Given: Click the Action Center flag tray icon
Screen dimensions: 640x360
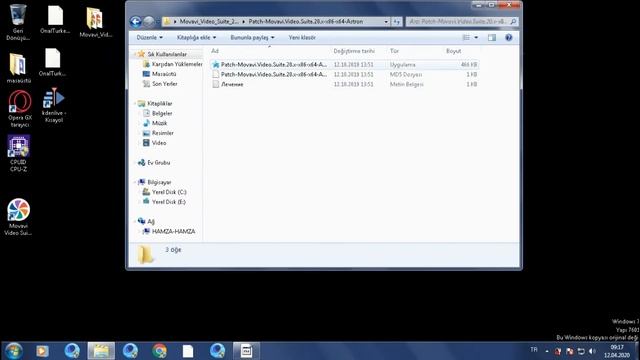Looking at the screenshot, I should click(570, 351).
